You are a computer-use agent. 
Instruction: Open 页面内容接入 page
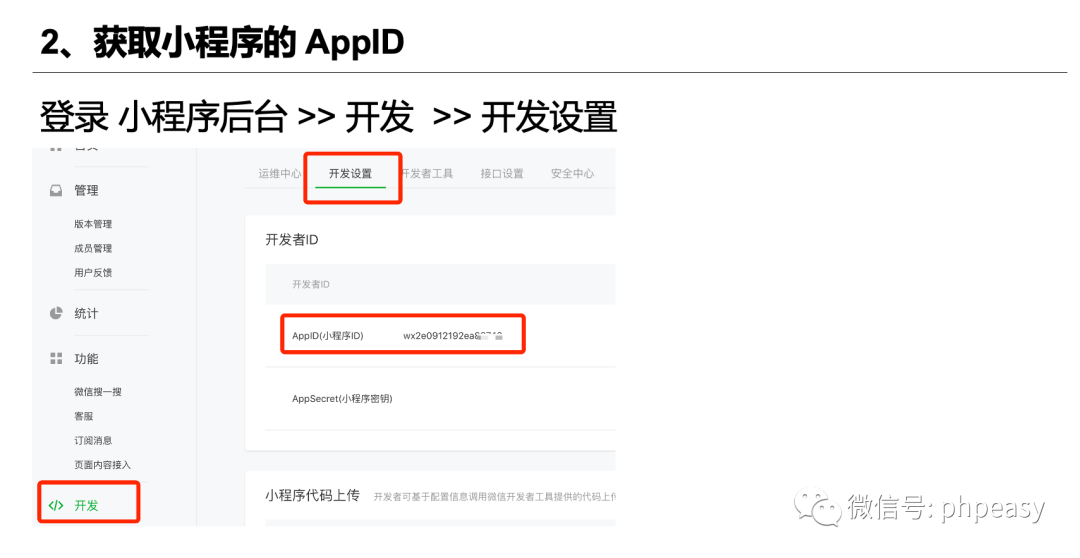[x=103, y=465]
